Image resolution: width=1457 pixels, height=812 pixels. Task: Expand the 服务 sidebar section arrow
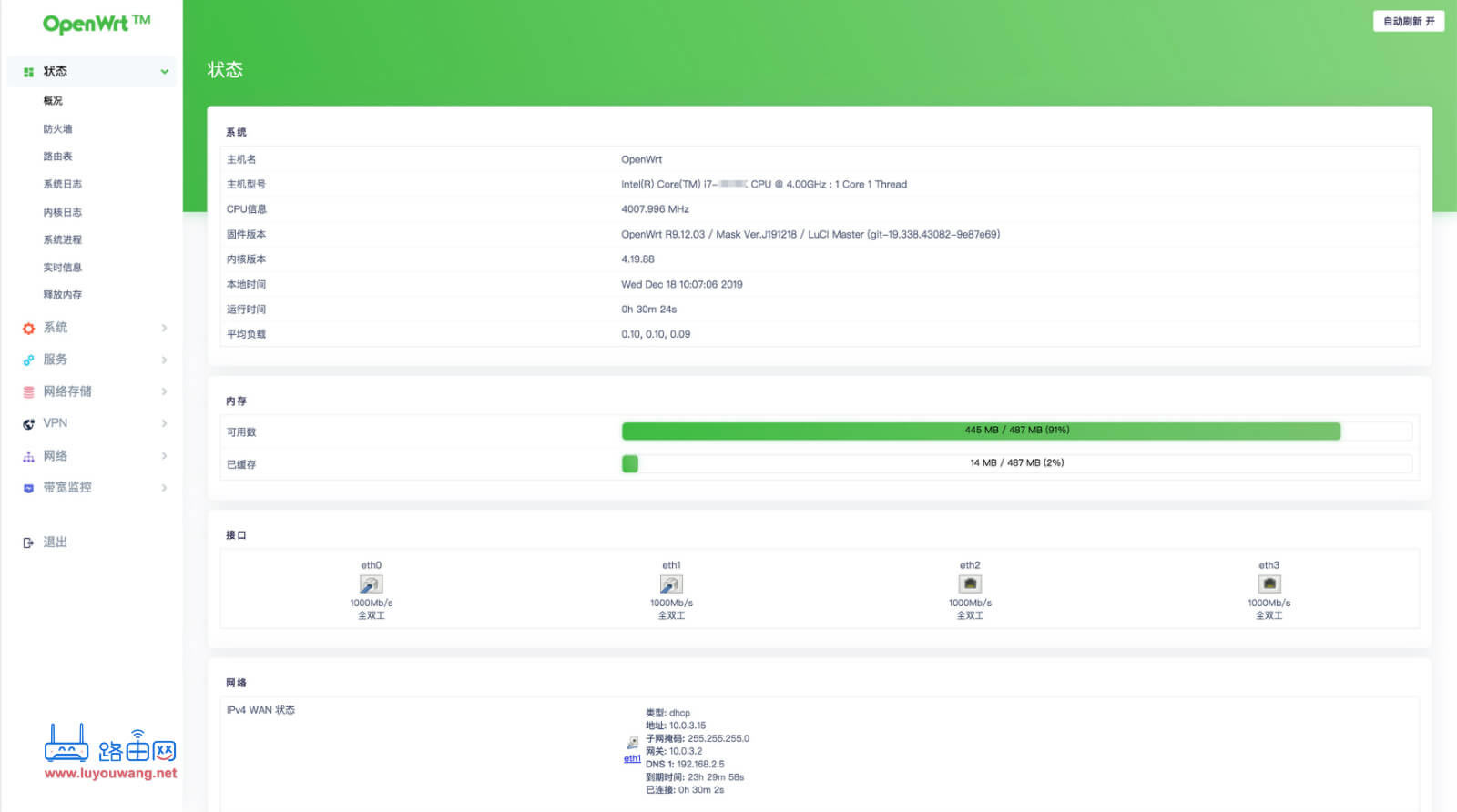pyautogui.click(x=165, y=360)
